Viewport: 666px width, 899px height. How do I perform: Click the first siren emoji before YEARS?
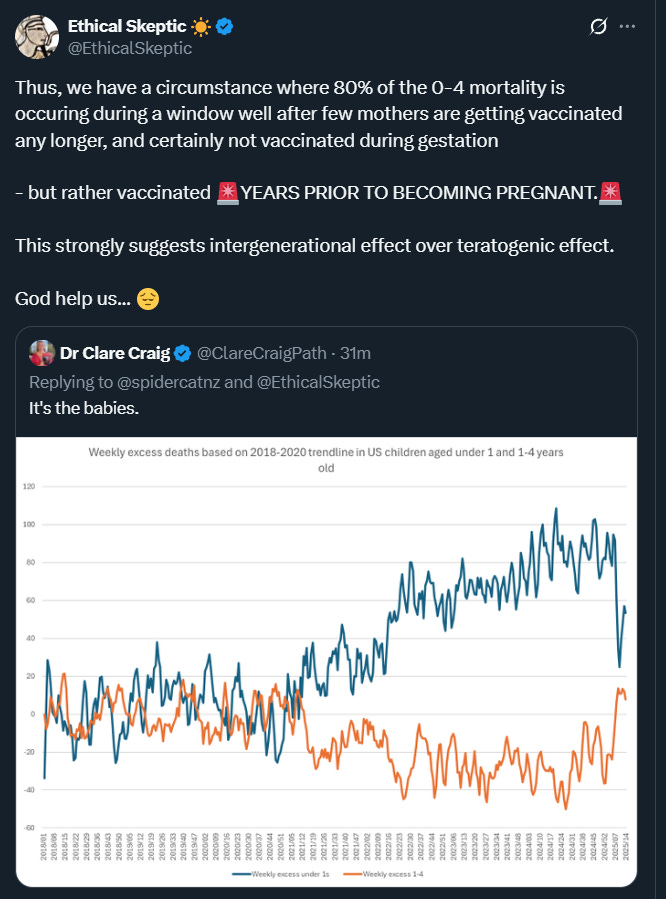[228, 193]
